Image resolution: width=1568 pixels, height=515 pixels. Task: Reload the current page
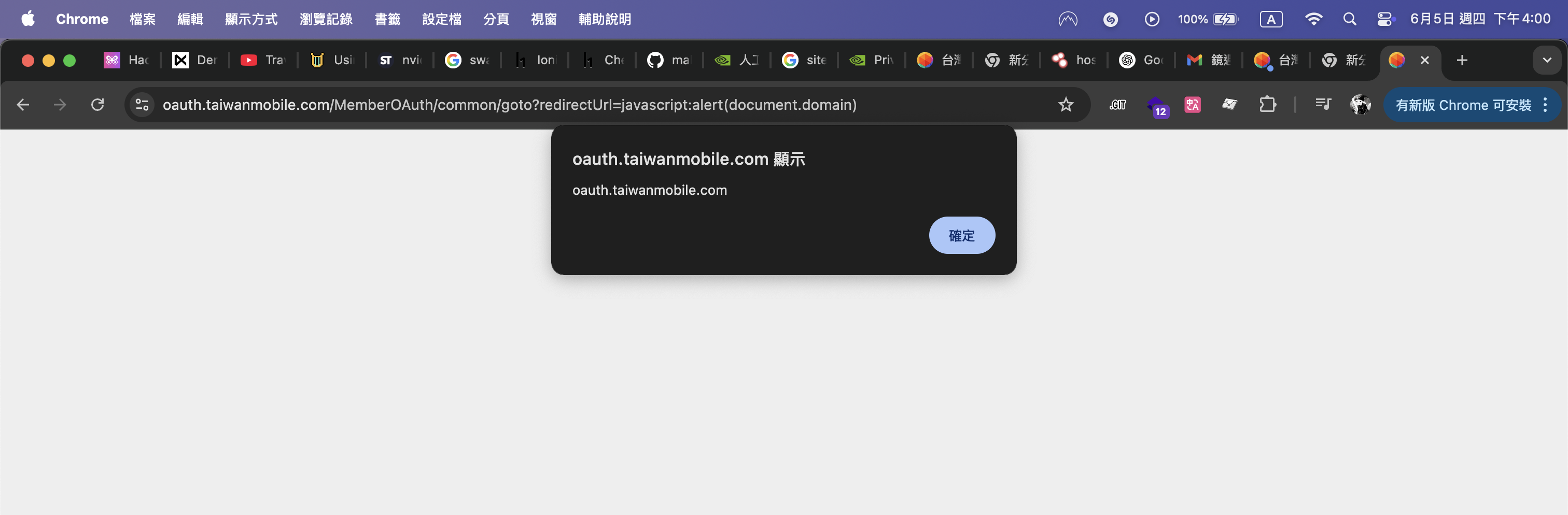coord(97,105)
